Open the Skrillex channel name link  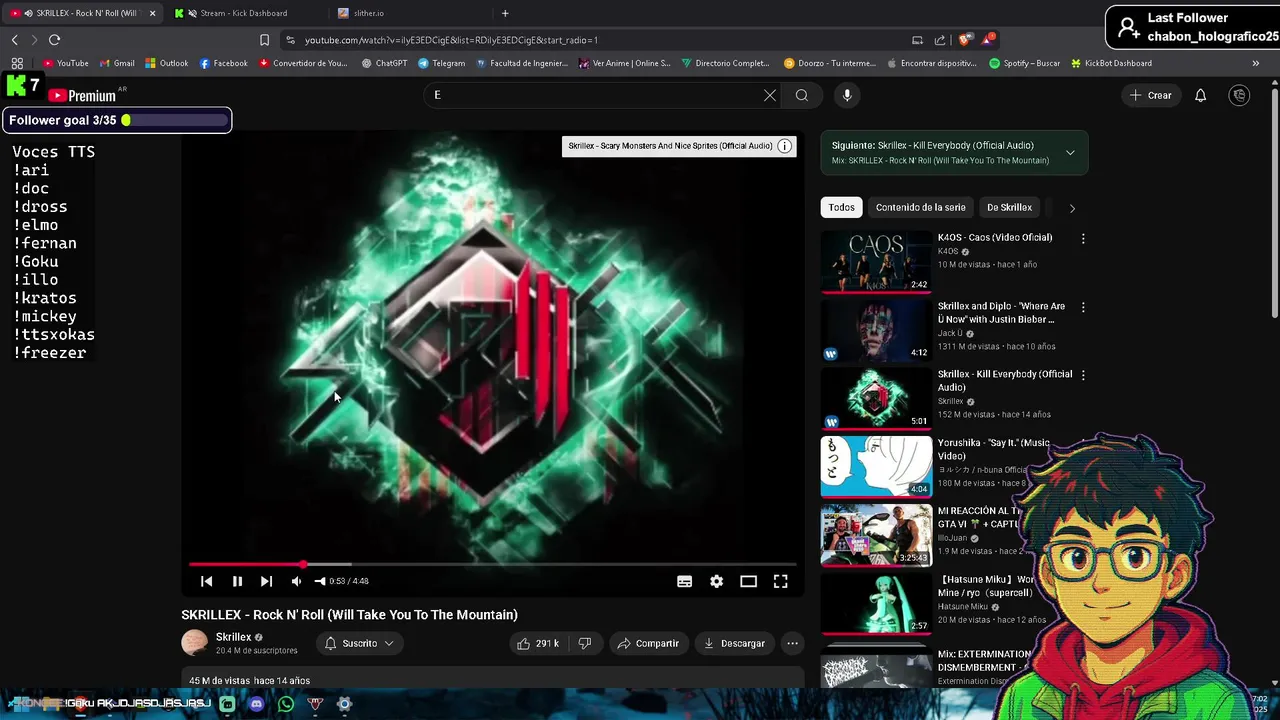(x=233, y=637)
